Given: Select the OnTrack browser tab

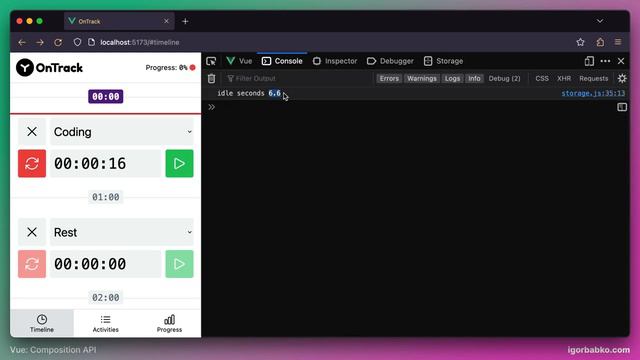Looking at the screenshot, I should pos(119,21).
